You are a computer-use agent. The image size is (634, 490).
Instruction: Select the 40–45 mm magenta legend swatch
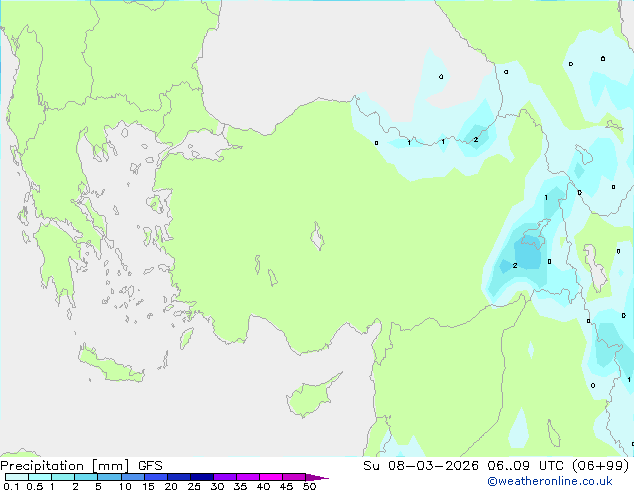click(271, 477)
